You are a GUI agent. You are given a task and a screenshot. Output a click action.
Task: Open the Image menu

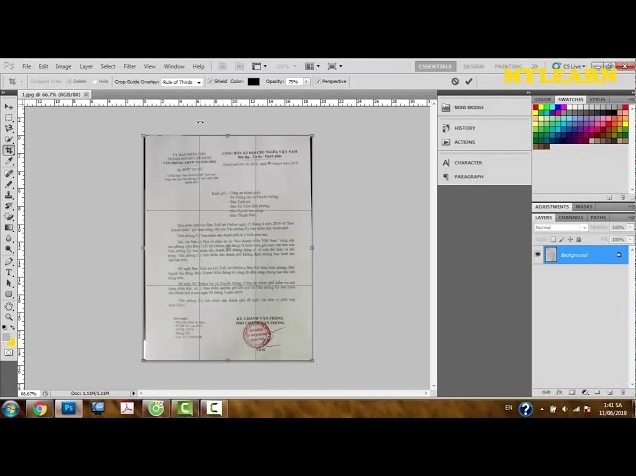tap(63, 66)
